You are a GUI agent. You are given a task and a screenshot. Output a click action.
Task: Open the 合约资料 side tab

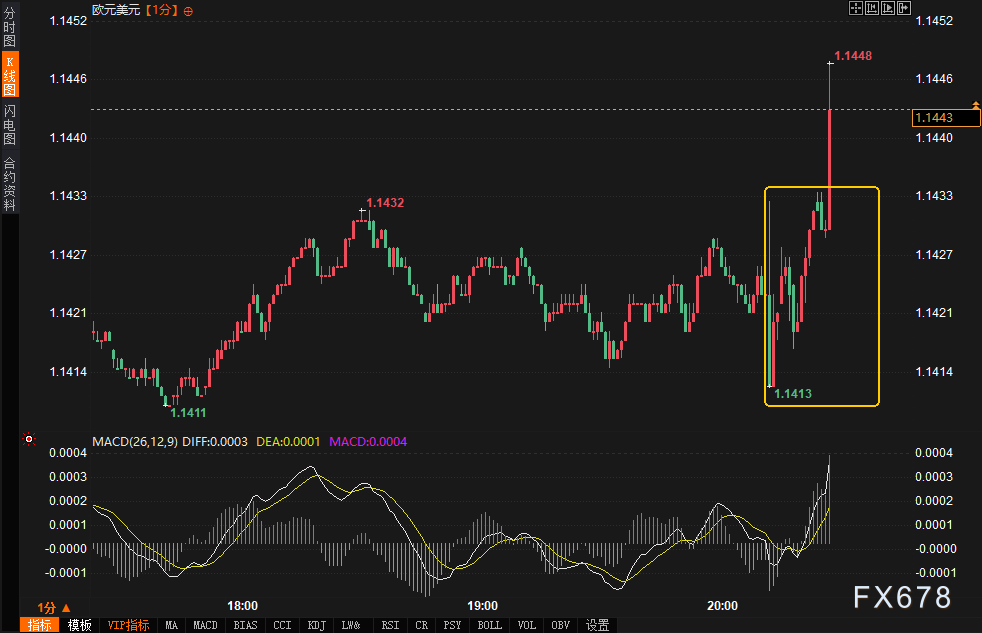(x=10, y=183)
